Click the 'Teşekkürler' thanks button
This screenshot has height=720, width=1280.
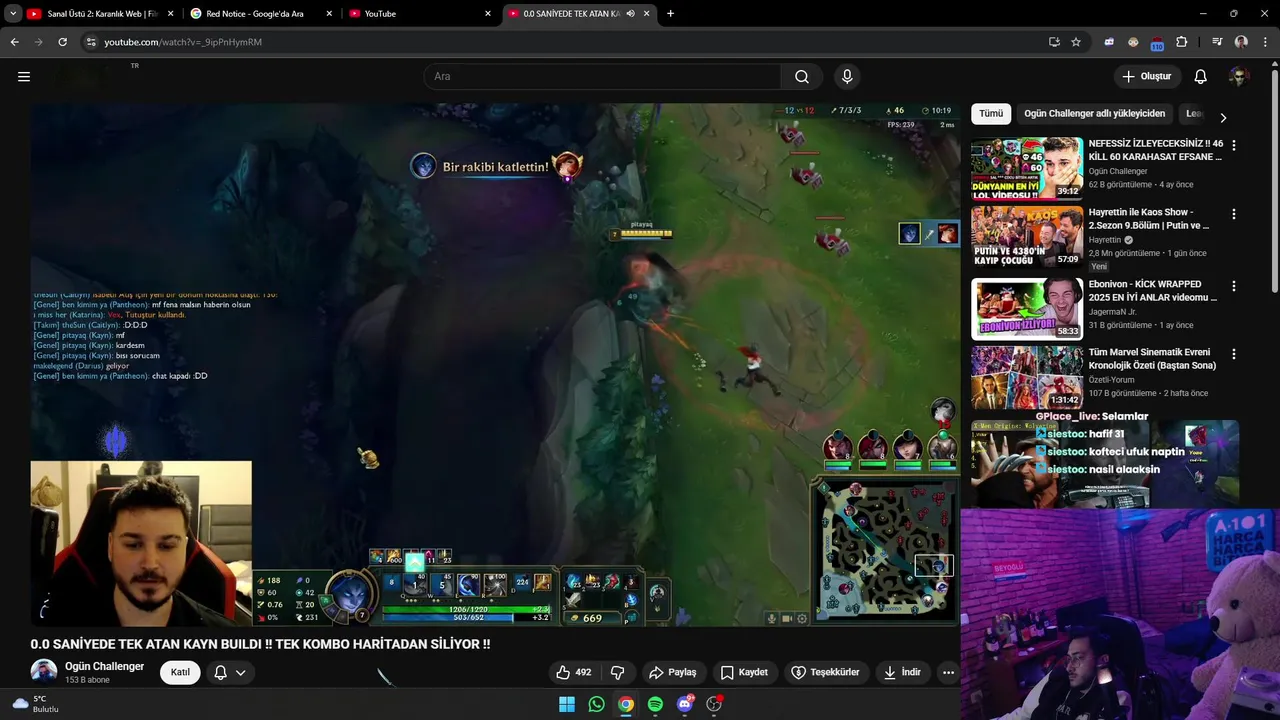click(826, 672)
